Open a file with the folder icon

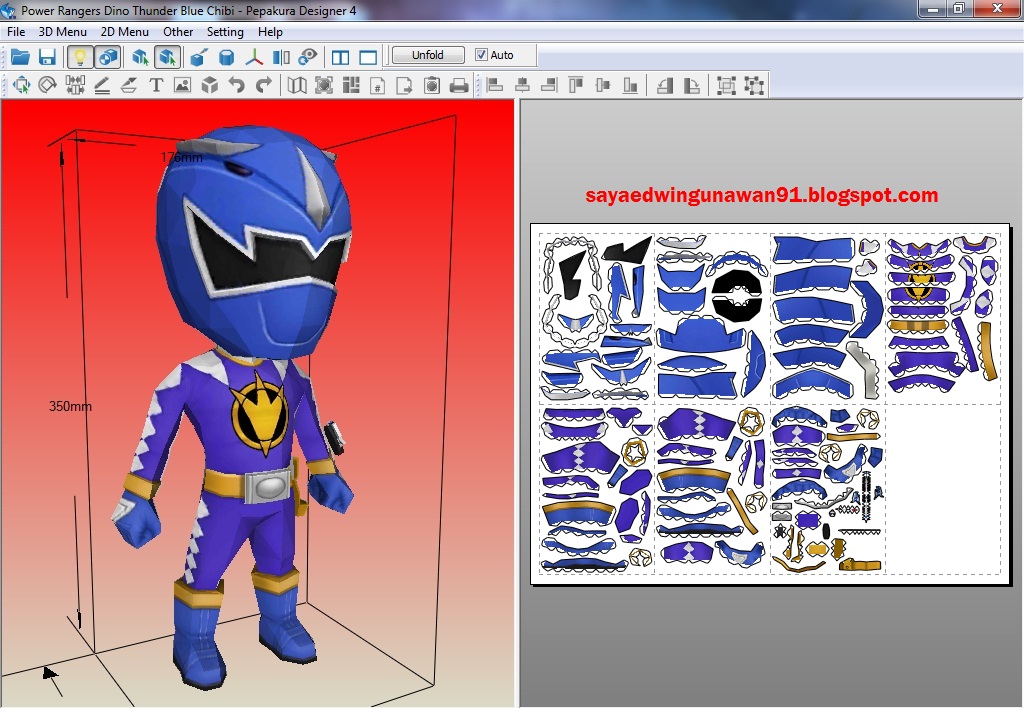tap(20, 57)
